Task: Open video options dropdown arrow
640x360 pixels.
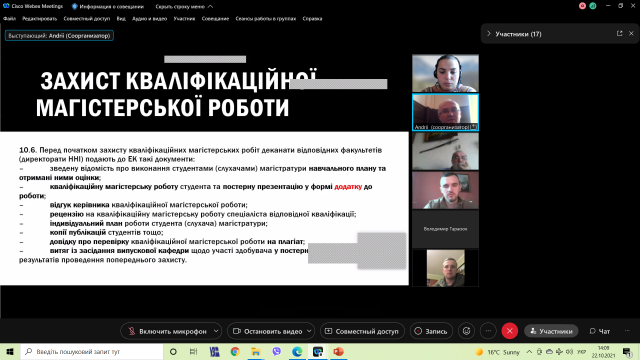Action: click(x=309, y=331)
